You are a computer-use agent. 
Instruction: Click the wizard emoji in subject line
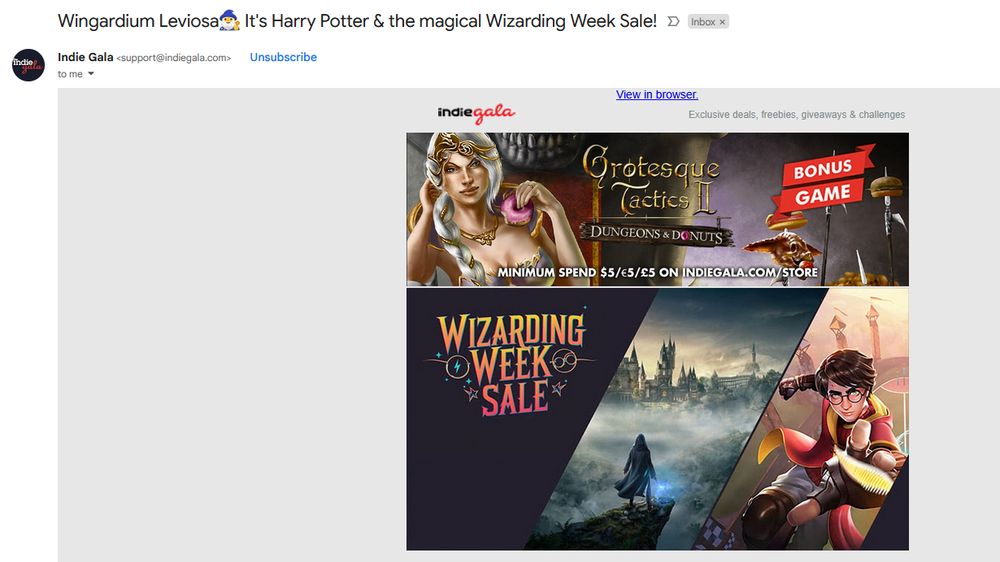[230, 21]
